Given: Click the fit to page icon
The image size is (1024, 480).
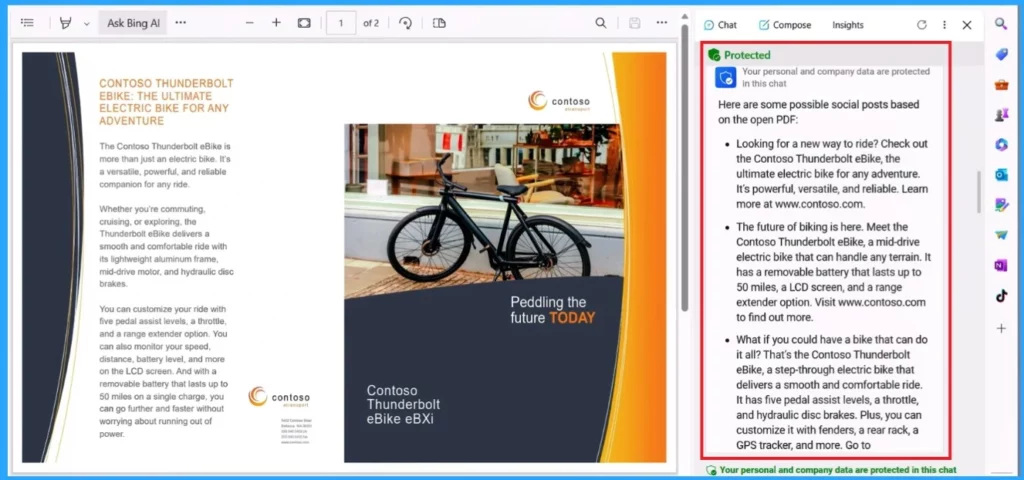Looking at the screenshot, I should click(x=304, y=23).
